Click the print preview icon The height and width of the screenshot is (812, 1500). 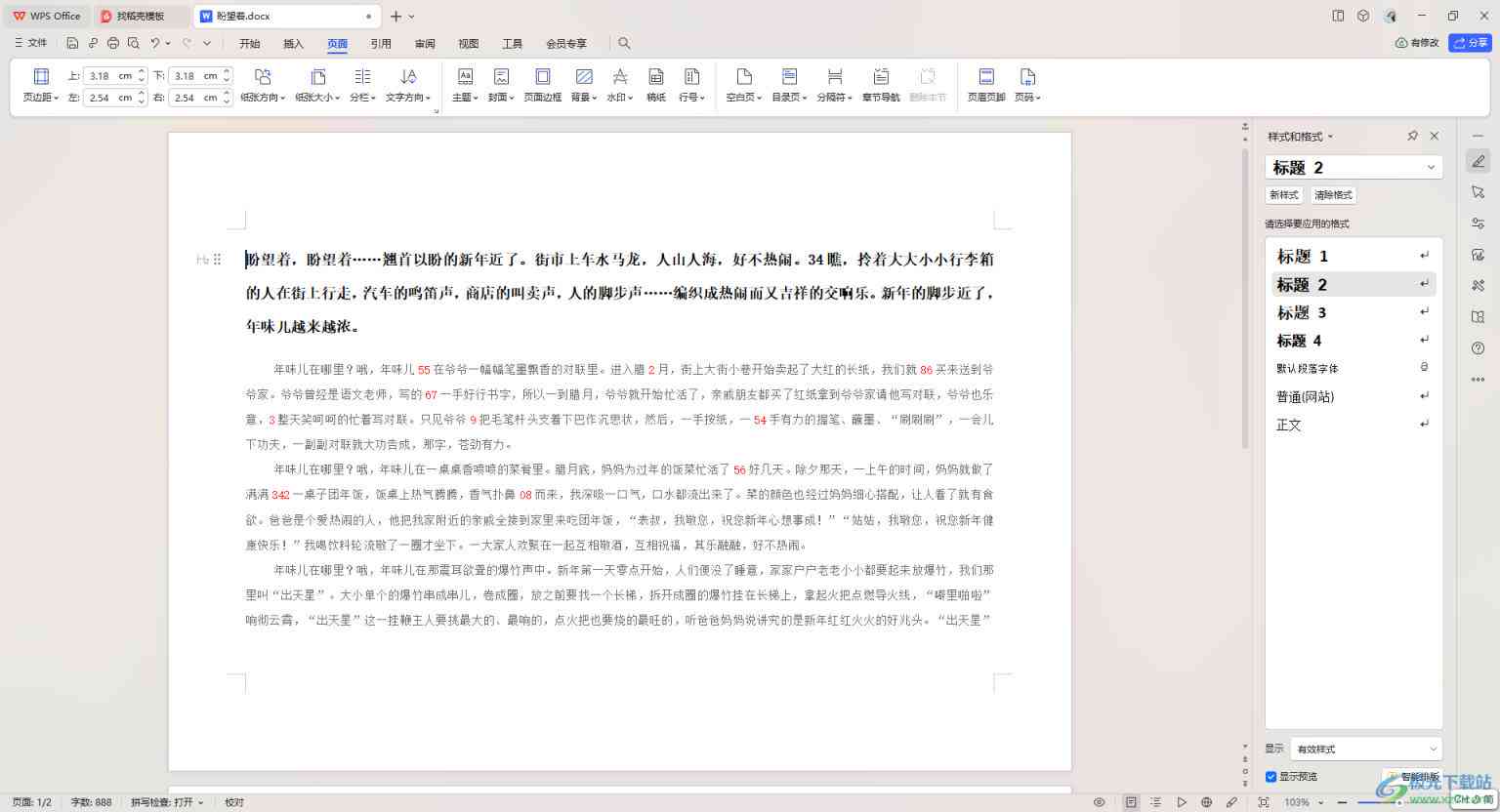click(134, 43)
